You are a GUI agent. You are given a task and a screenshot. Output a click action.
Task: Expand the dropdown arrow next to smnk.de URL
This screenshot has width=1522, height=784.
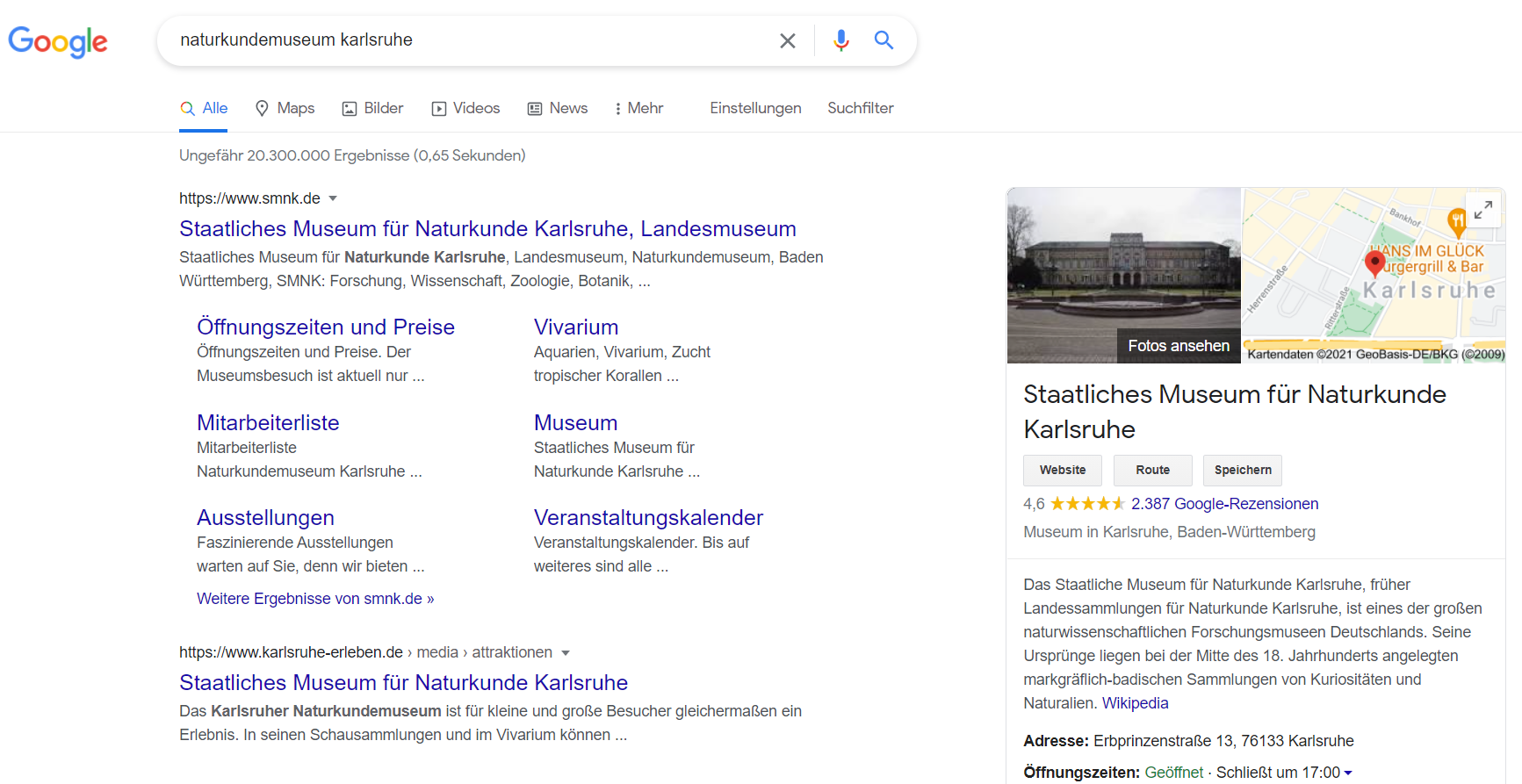pyautogui.click(x=333, y=199)
